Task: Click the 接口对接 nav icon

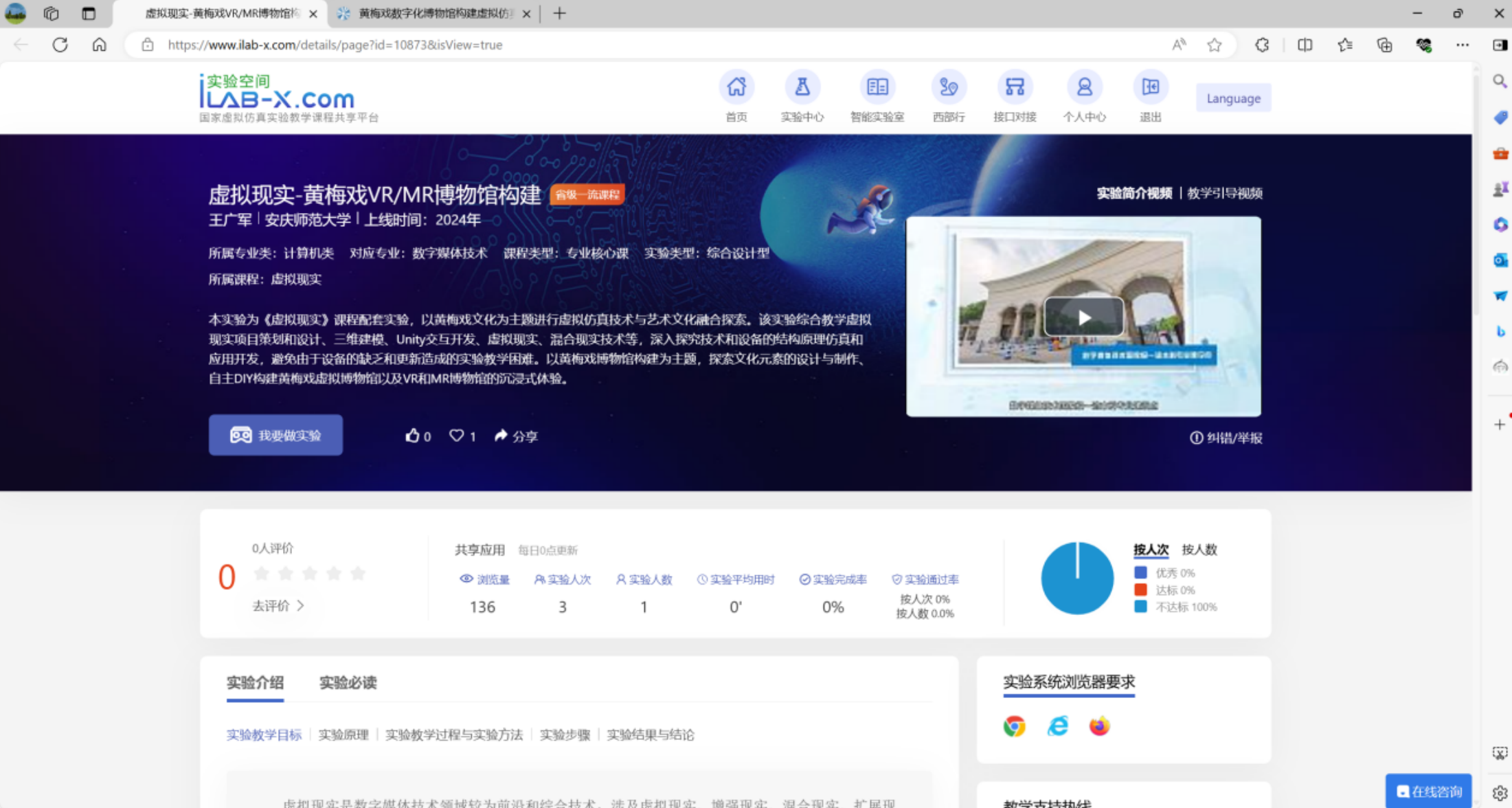Action: pyautogui.click(x=1015, y=88)
